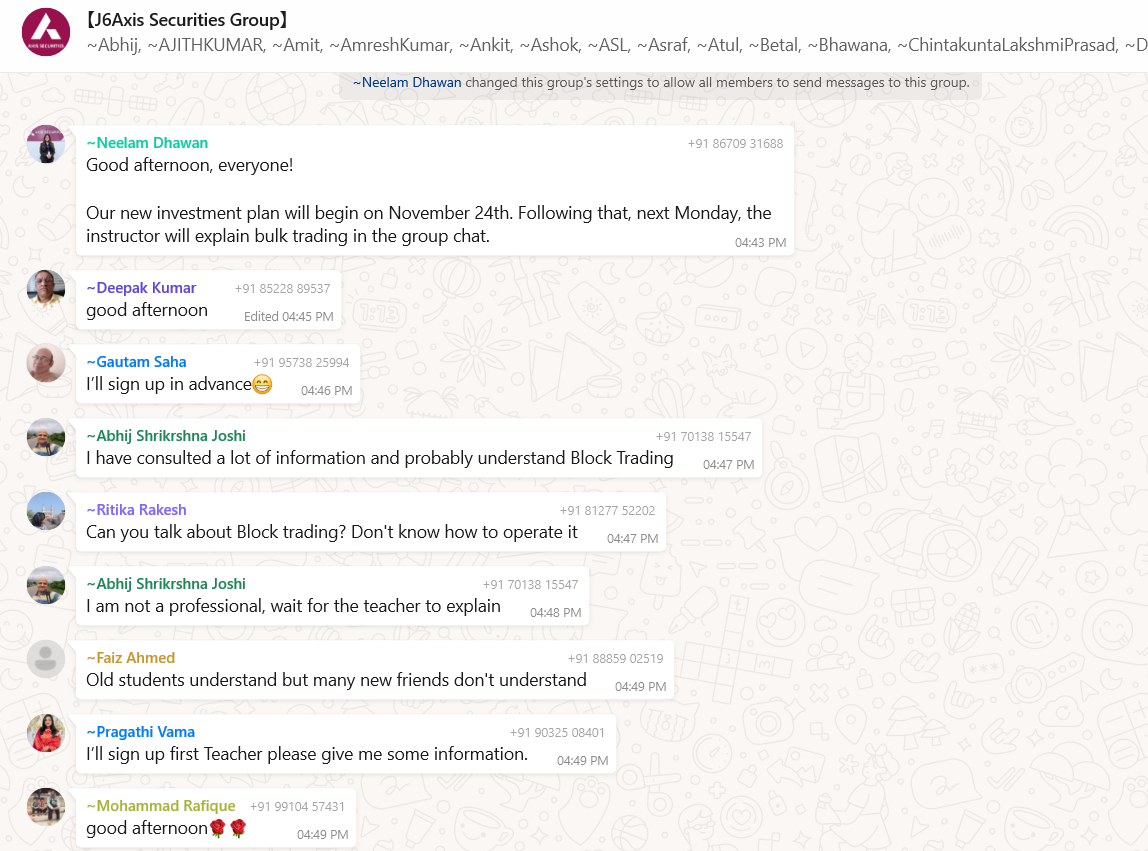Click Pragathi Vama's sender name
Screen dimensions: 1148x851
140,732
